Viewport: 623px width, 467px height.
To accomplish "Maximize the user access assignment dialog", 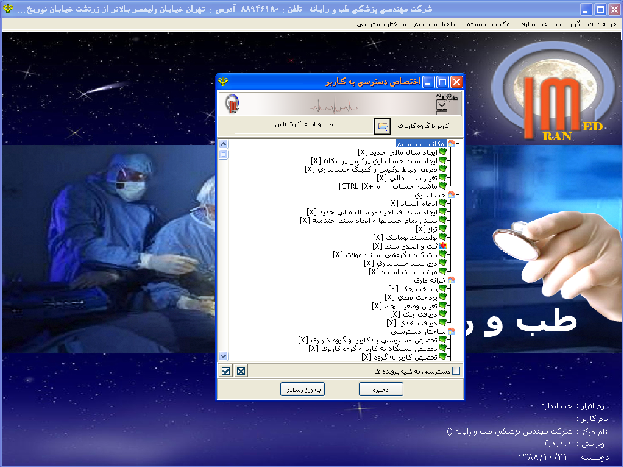I will (442, 82).
